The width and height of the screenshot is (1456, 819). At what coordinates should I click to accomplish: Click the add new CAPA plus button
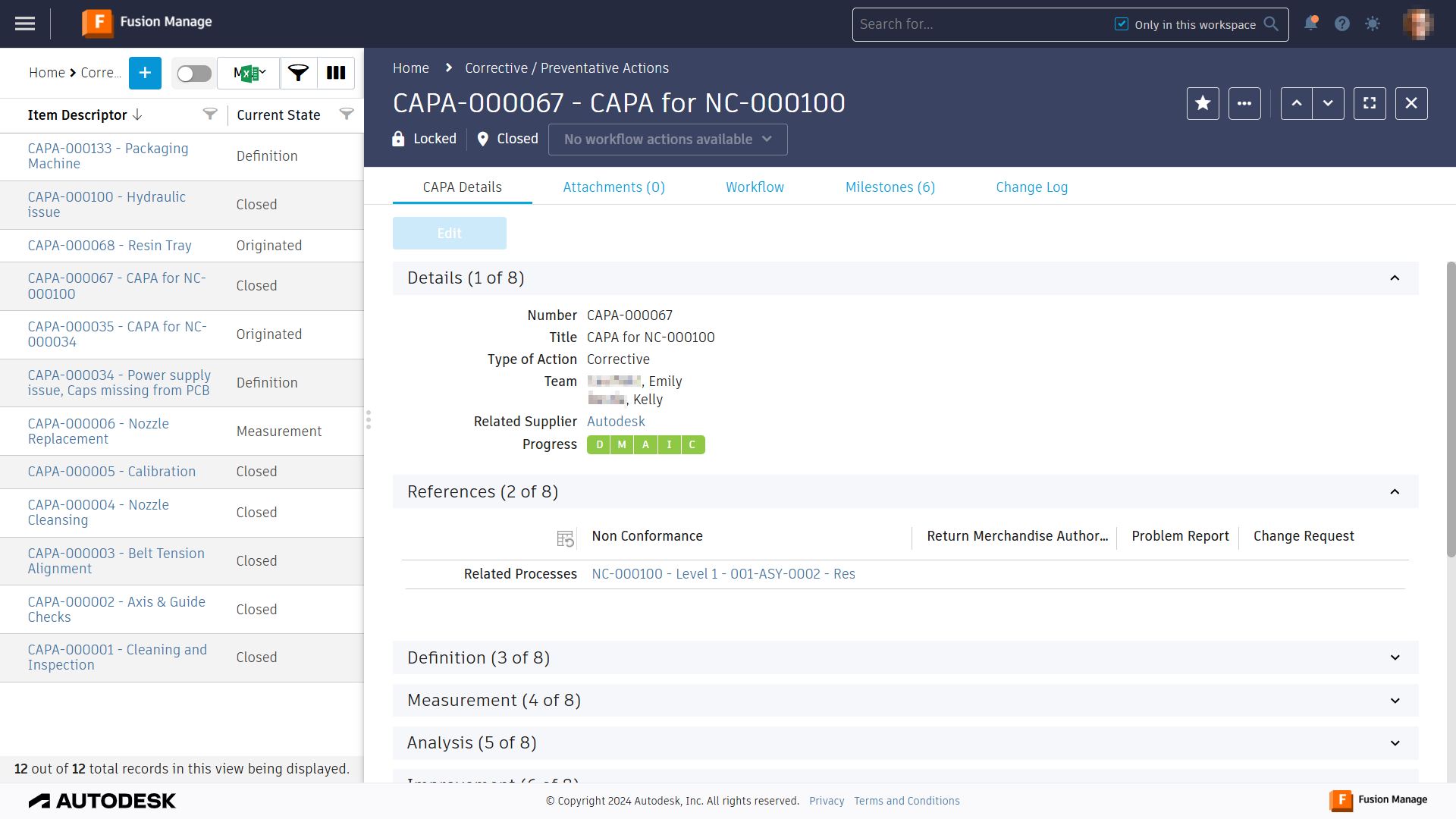pos(145,73)
